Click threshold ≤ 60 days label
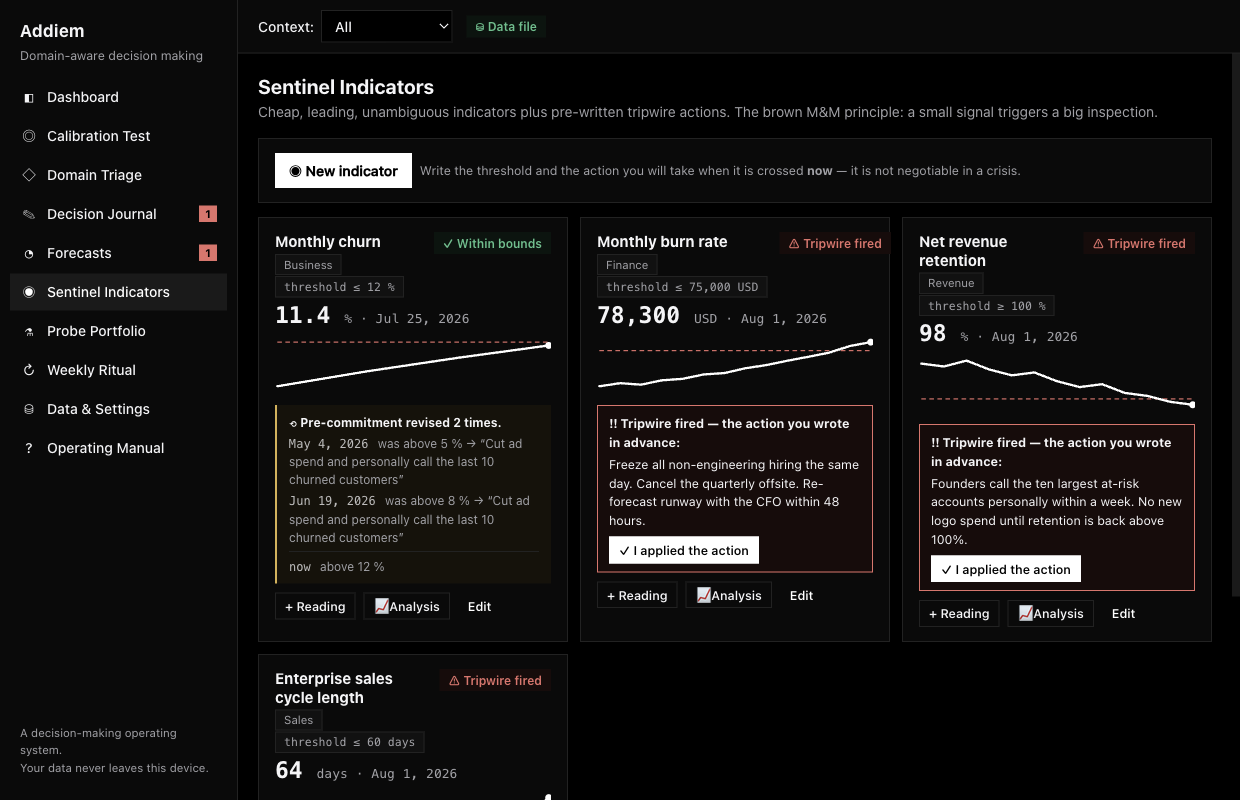The image size is (1240, 800). [x=349, y=742]
